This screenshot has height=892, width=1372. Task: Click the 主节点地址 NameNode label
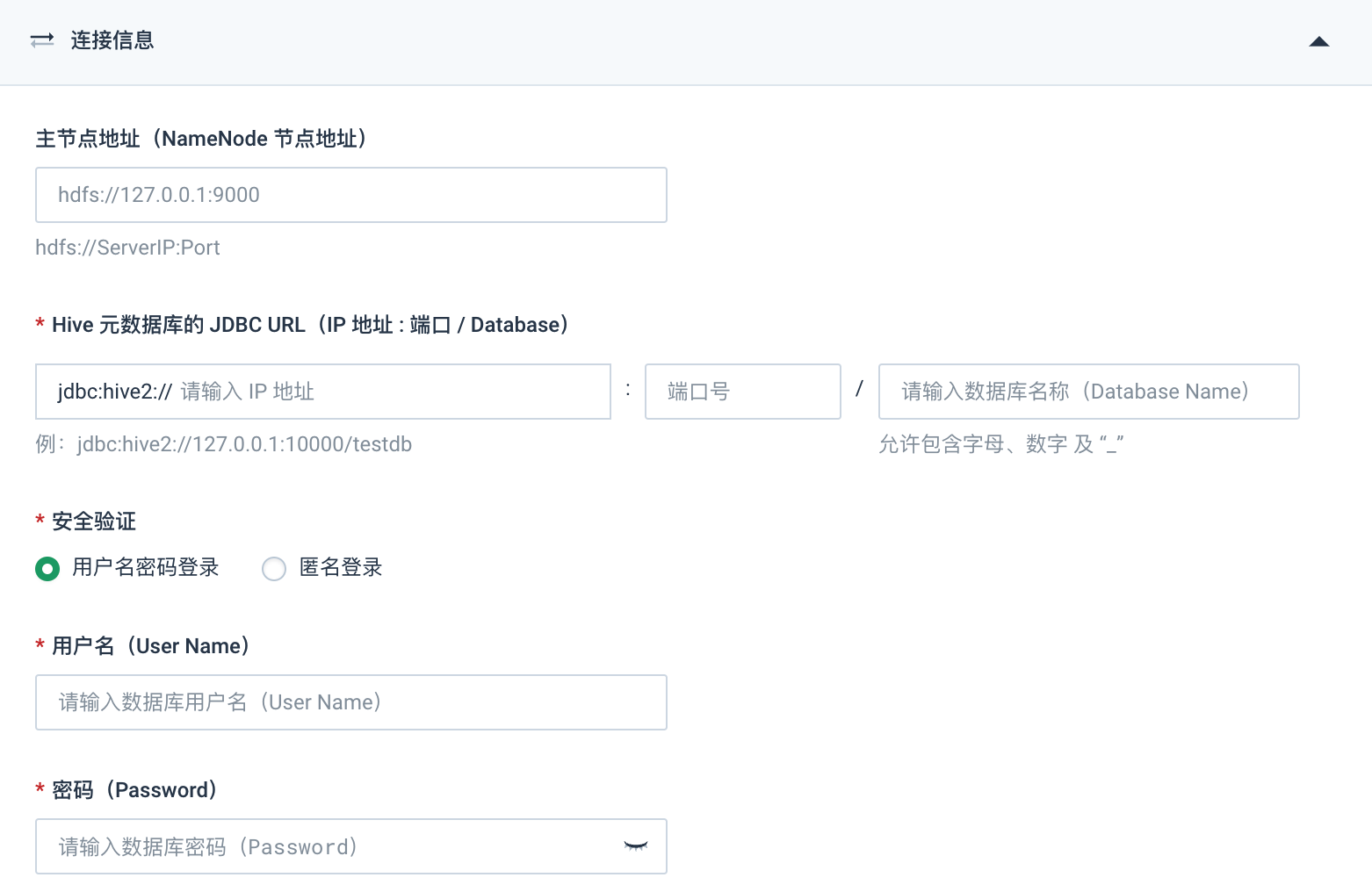201,139
